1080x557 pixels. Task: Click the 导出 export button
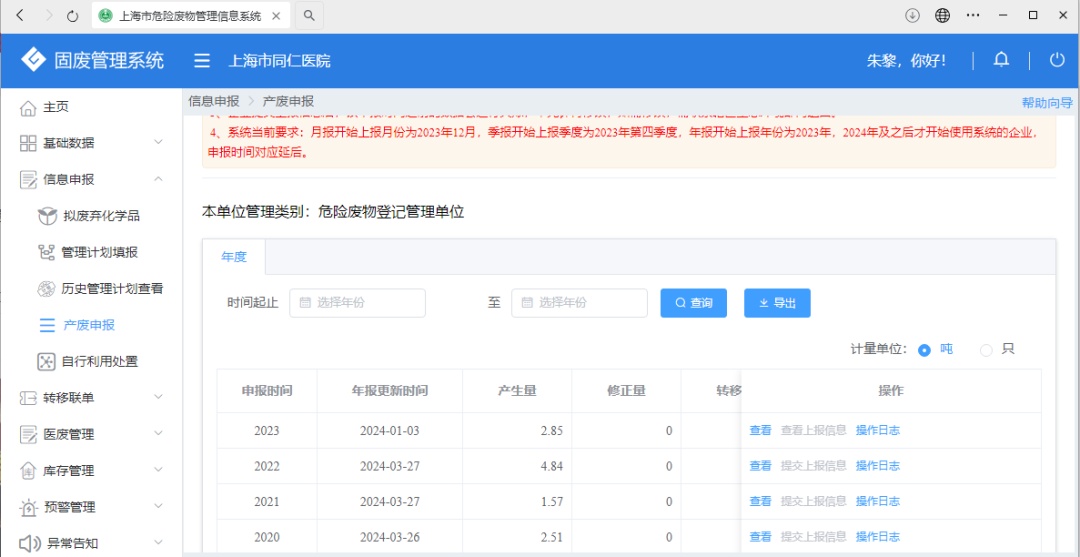tap(777, 303)
